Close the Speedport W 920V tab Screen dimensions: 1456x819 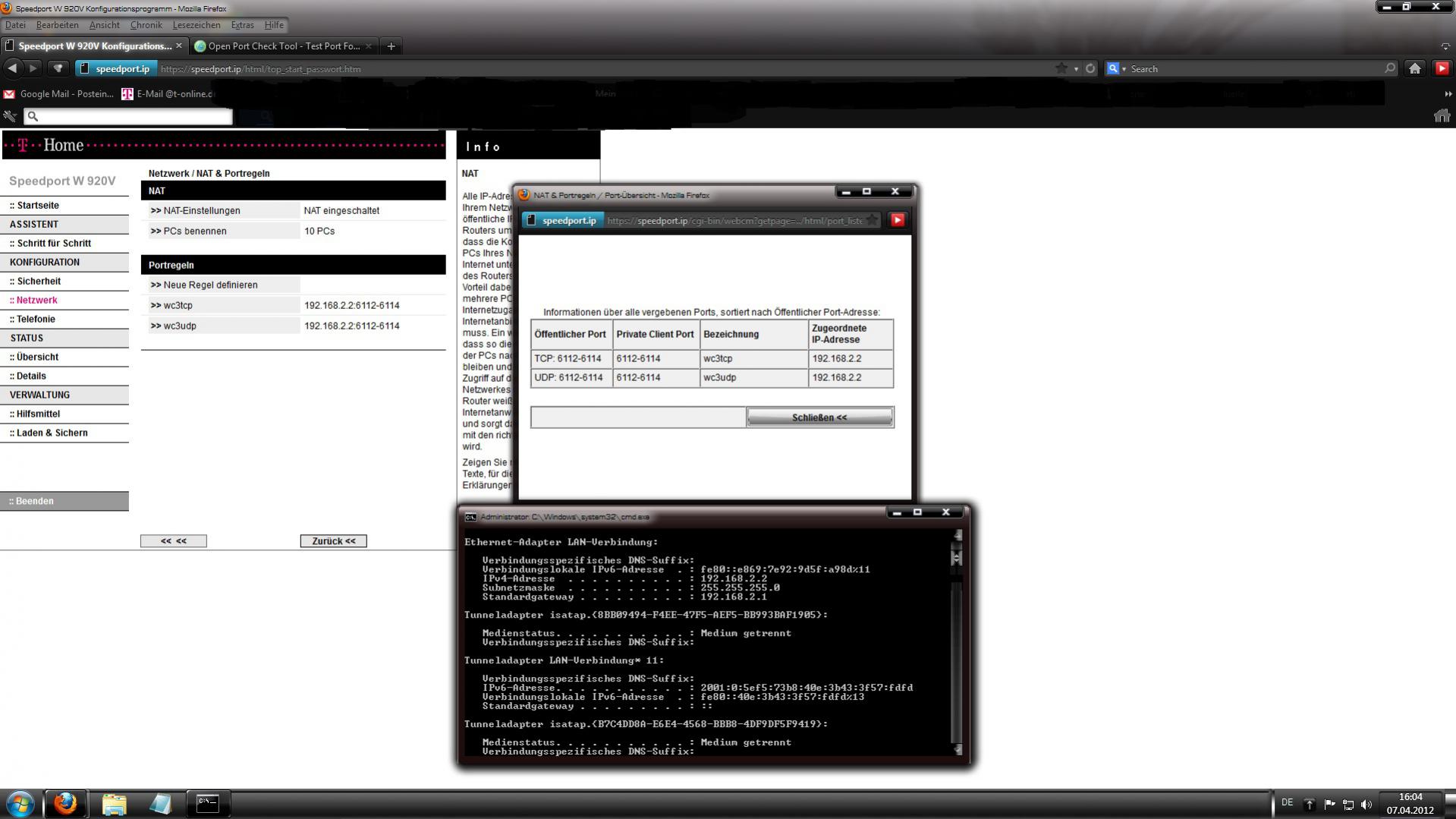(179, 46)
